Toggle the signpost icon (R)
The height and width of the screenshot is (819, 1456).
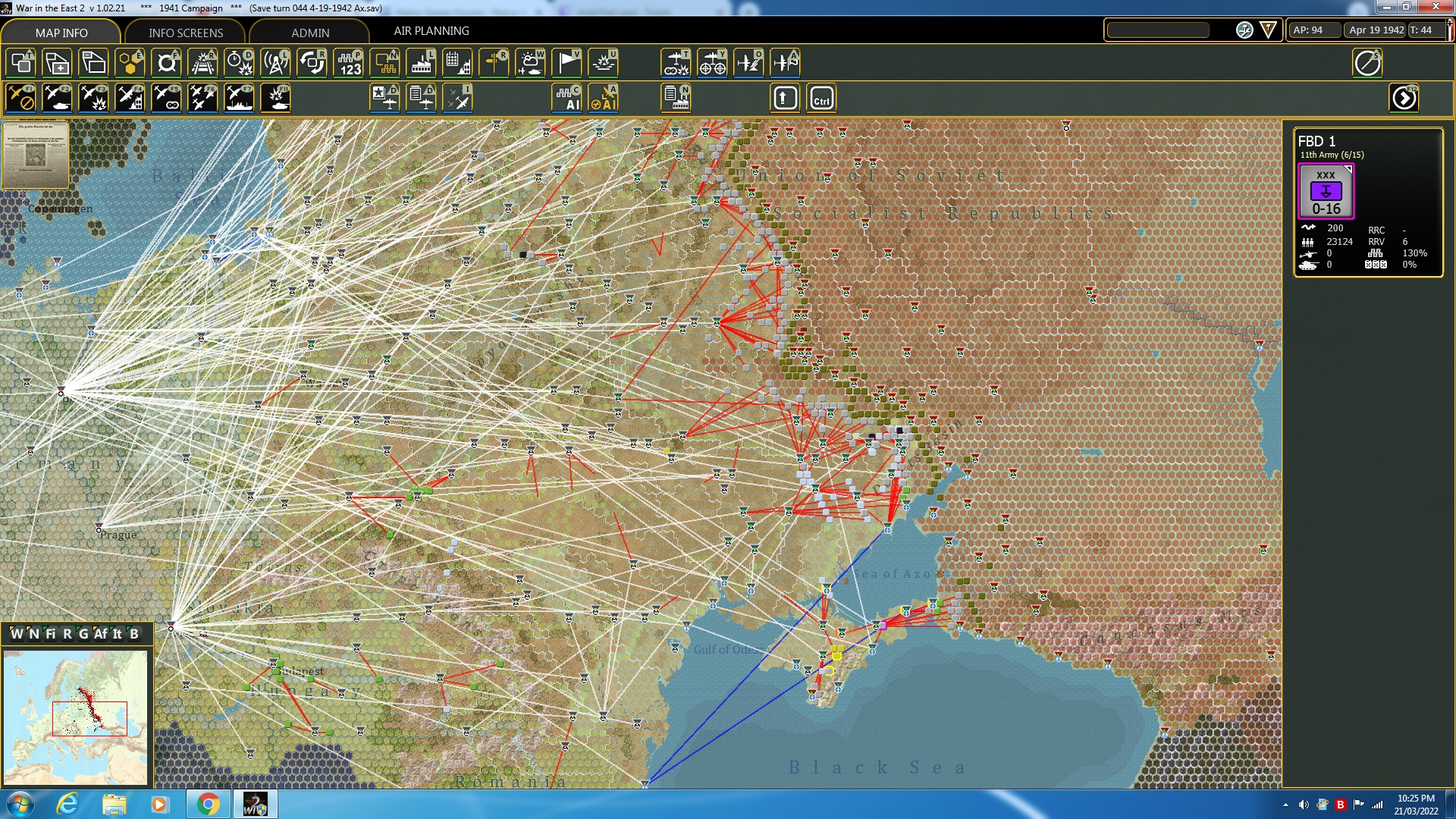[494, 63]
